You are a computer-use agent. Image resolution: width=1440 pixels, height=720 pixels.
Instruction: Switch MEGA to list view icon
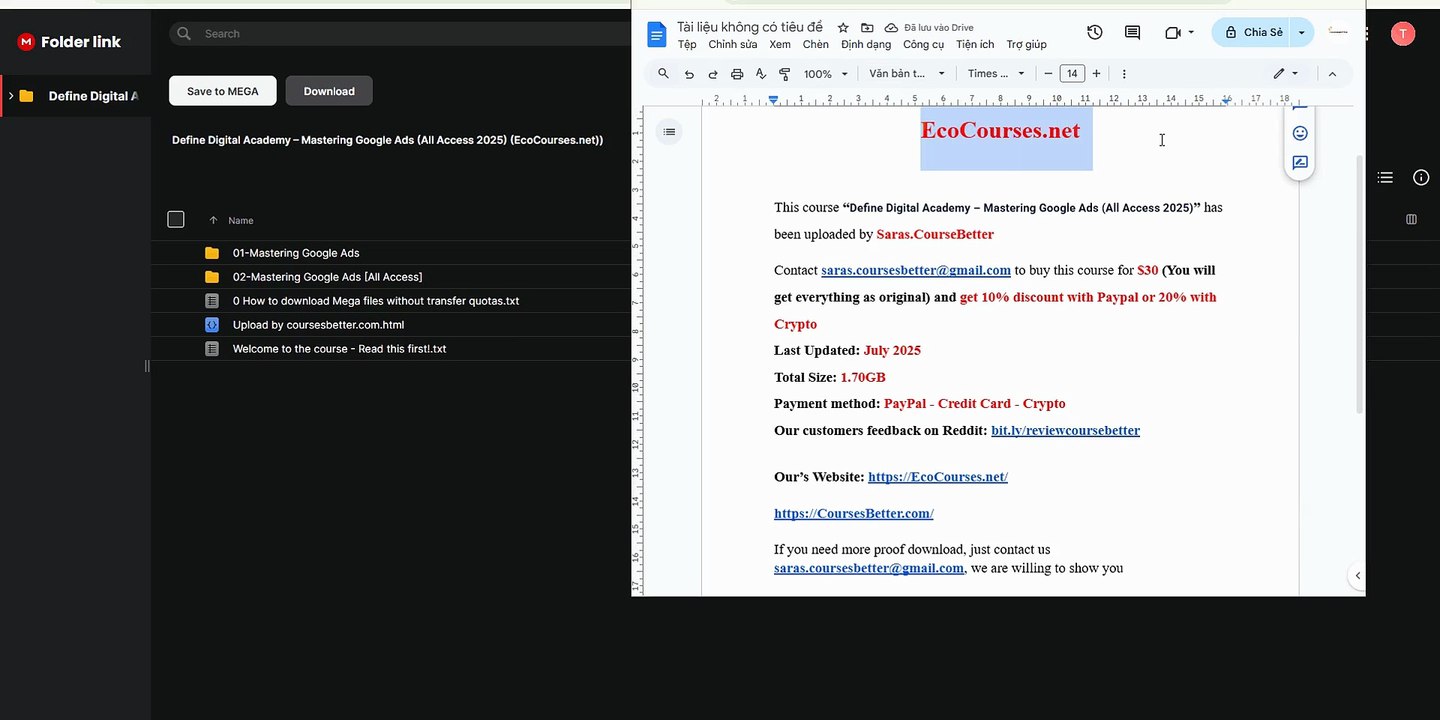pyautogui.click(x=1385, y=177)
